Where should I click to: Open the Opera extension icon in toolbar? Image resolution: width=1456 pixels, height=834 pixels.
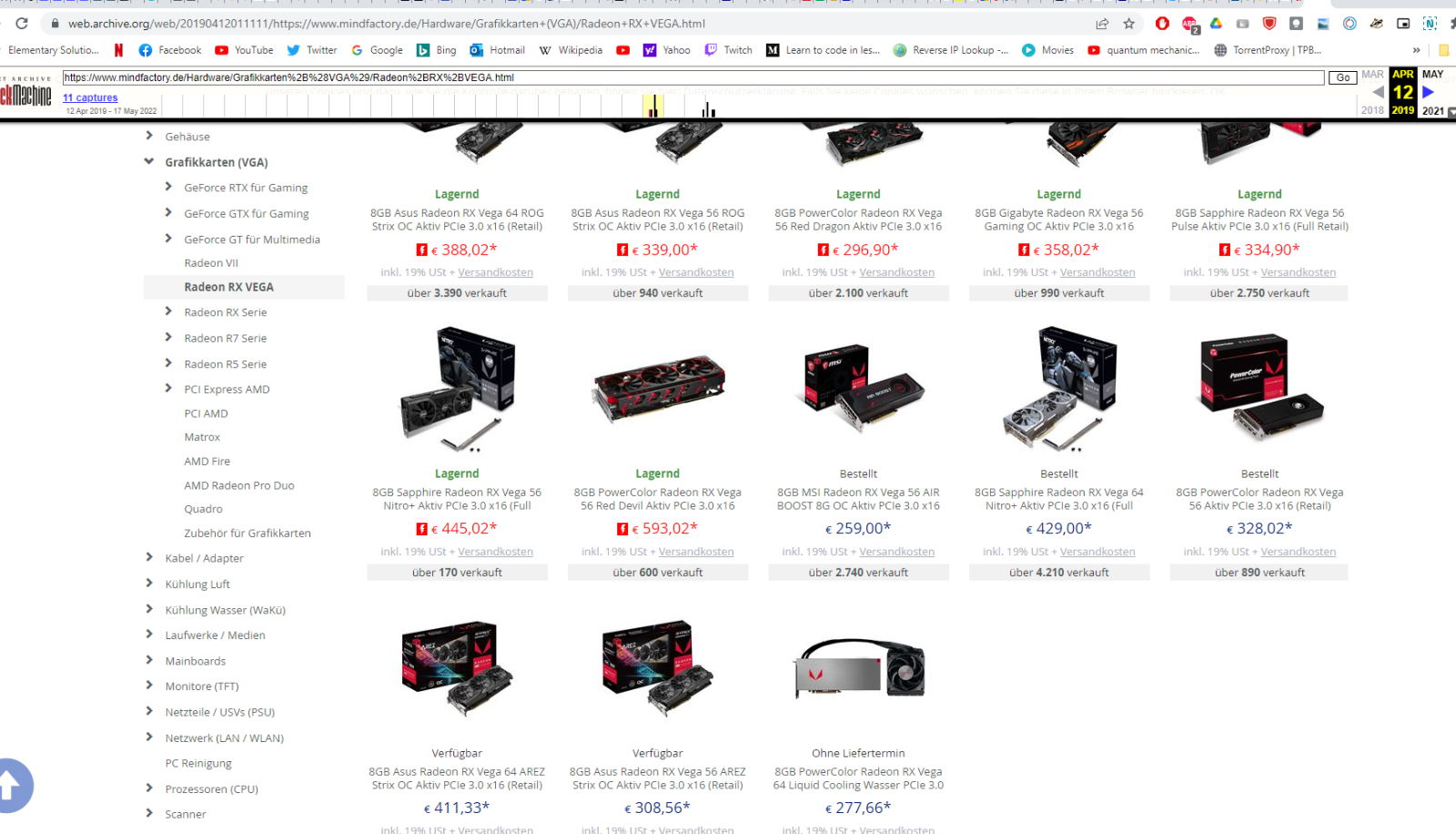pos(1162,24)
